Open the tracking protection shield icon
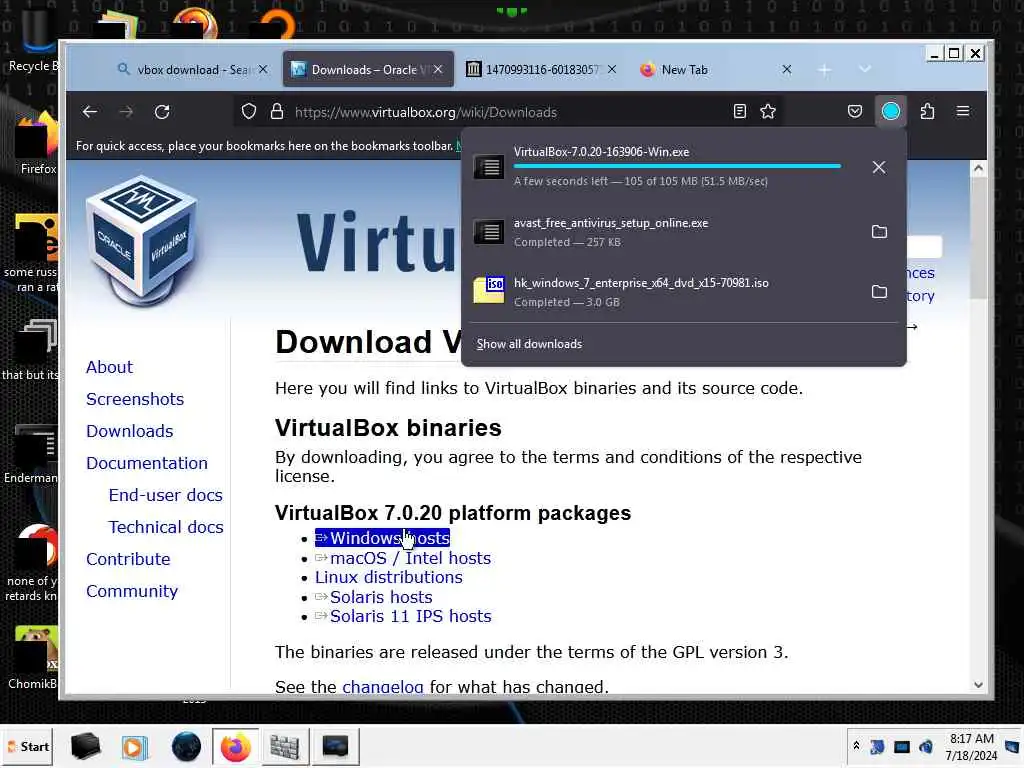This screenshot has height=768, width=1024. 249,112
